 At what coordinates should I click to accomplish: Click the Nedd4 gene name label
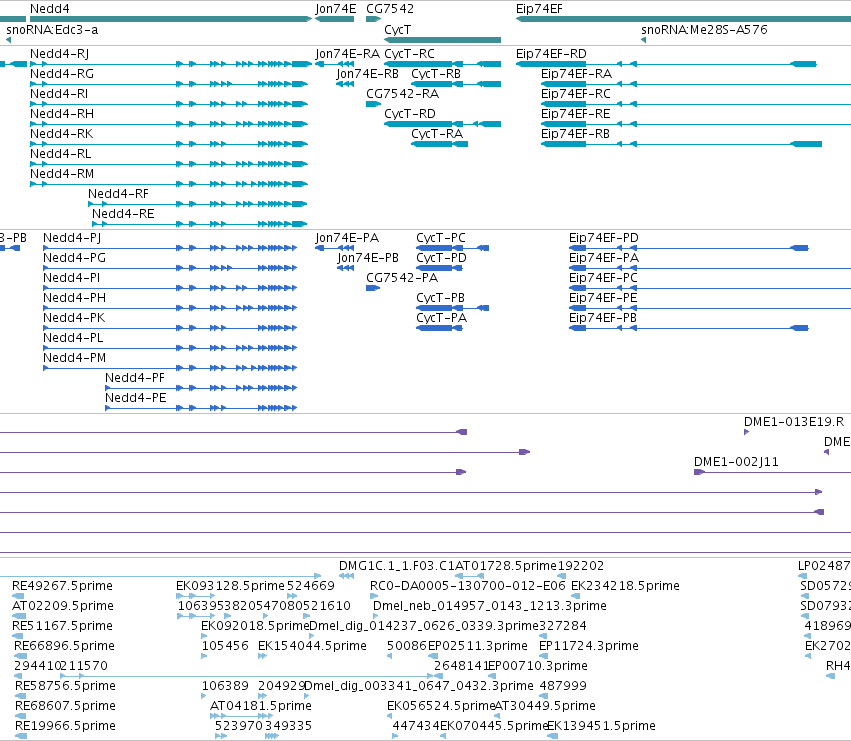[x=49, y=9]
